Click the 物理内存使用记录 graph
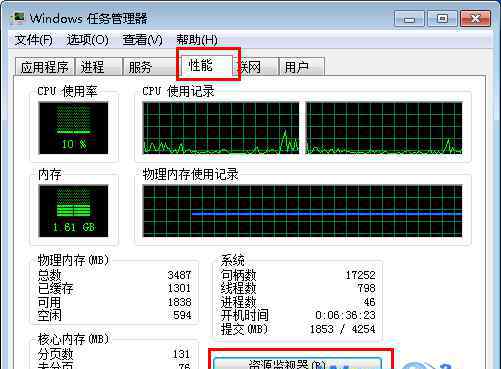501x369 pixels. (x=303, y=211)
